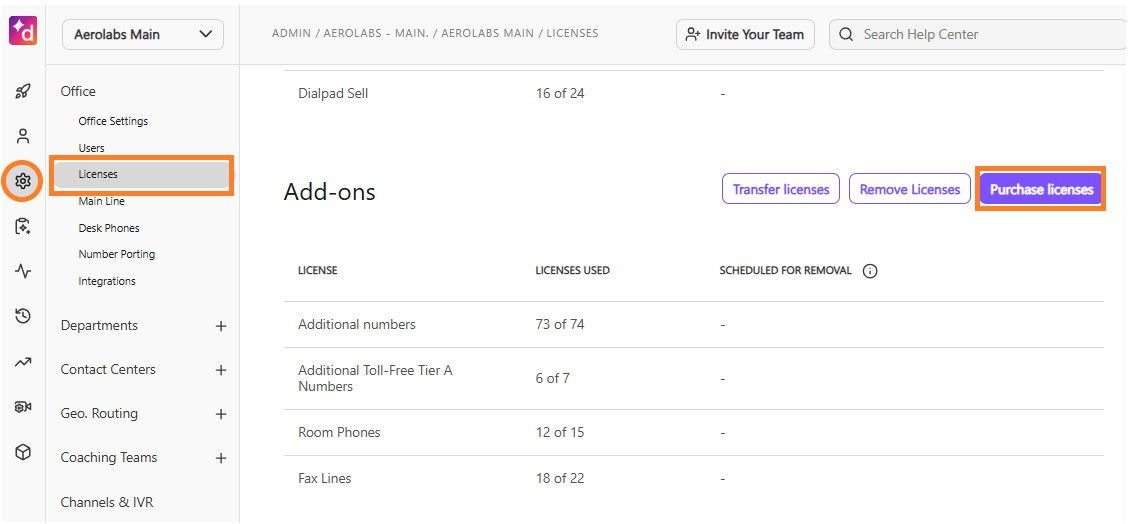1129x524 pixels.
Task: Click the LICENSE column header
Action: point(318,271)
